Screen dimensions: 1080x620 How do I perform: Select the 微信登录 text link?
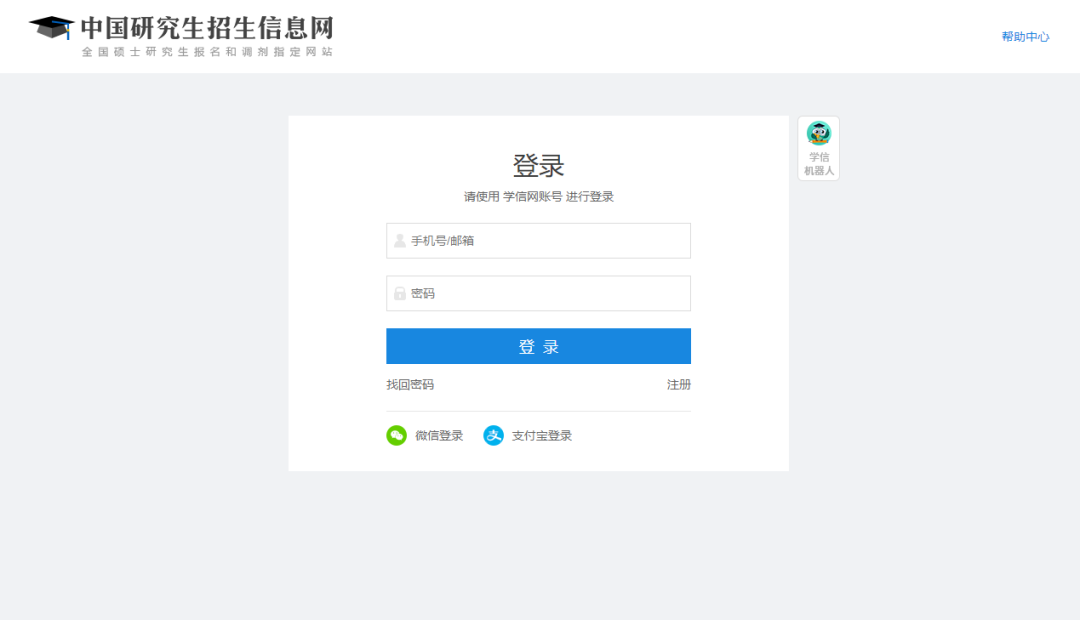(439, 436)
